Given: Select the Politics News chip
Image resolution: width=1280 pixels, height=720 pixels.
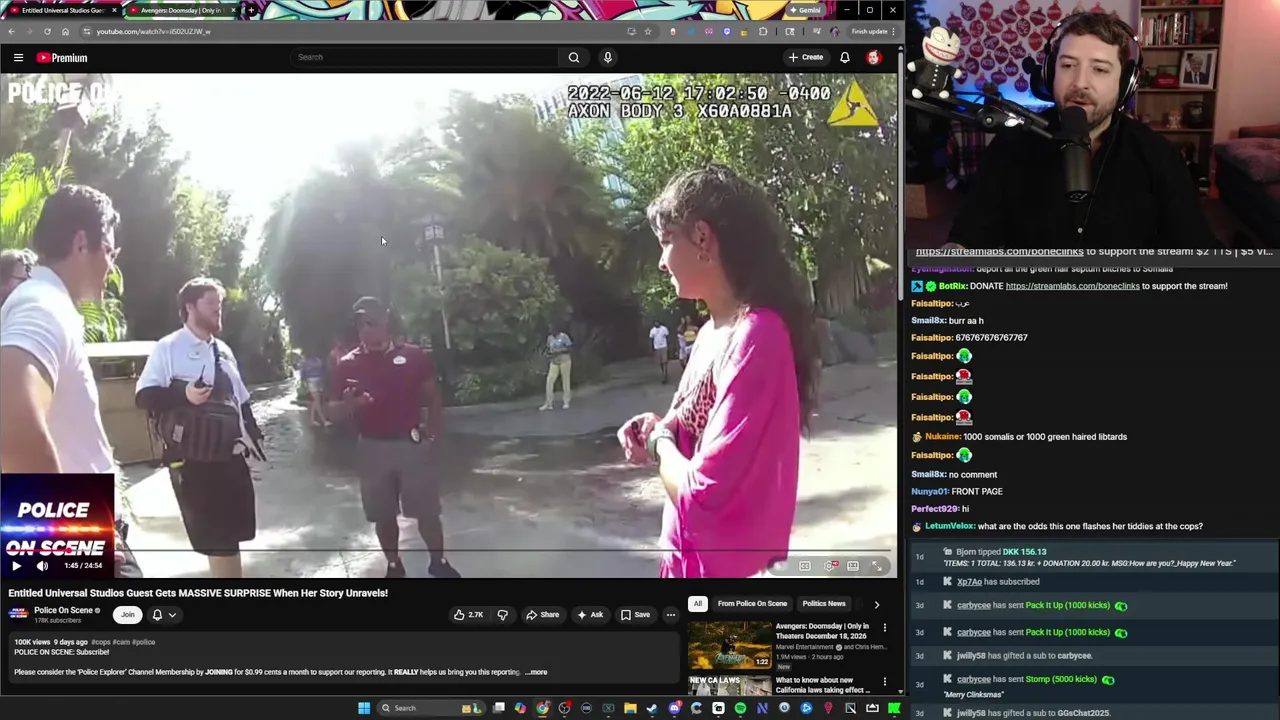Looking at the screenshot, I should pos(824,604).
